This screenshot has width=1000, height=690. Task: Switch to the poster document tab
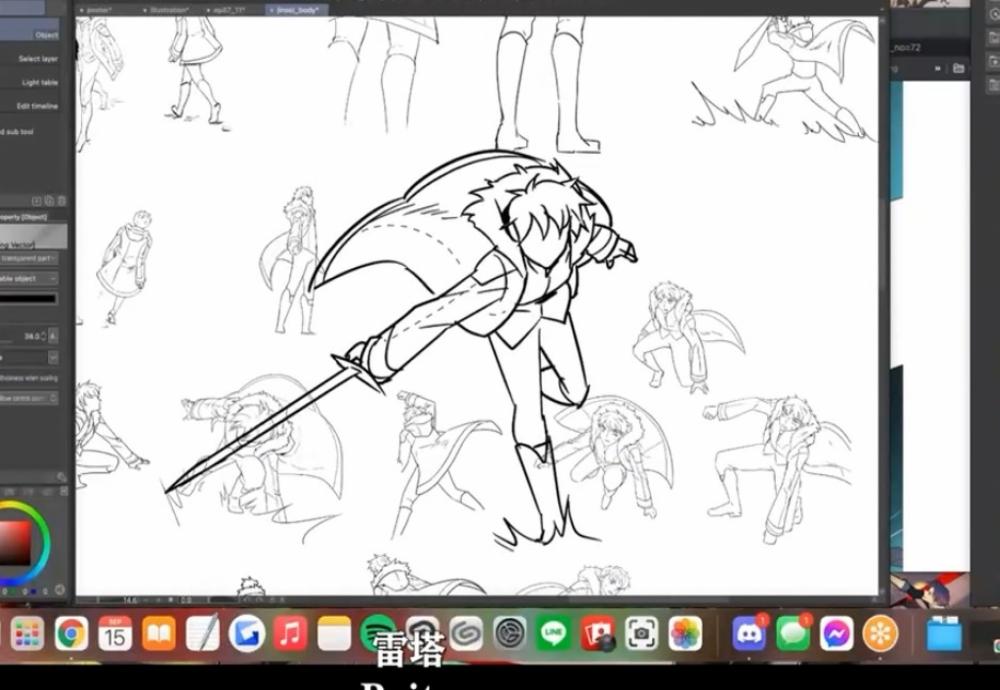coord(102,10)
